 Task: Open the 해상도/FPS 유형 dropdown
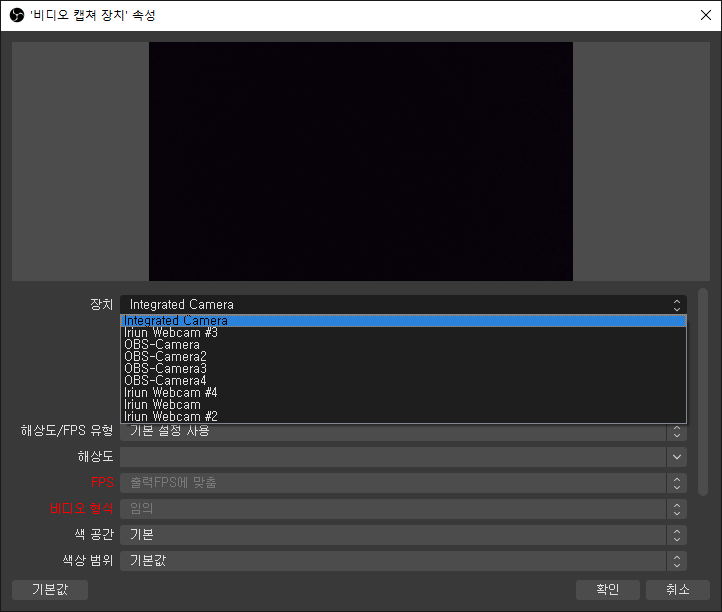403,431
